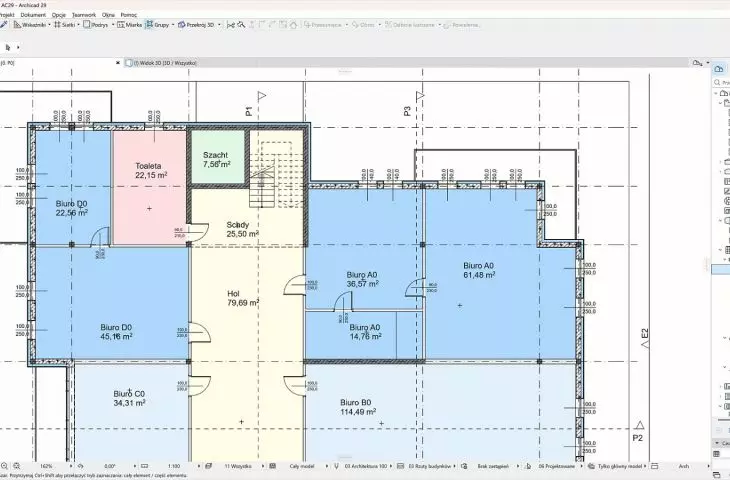This screenshot has height=480, width=730.
Task: Collapse the stories folder tree node
Action: click(x=721, y=103)
